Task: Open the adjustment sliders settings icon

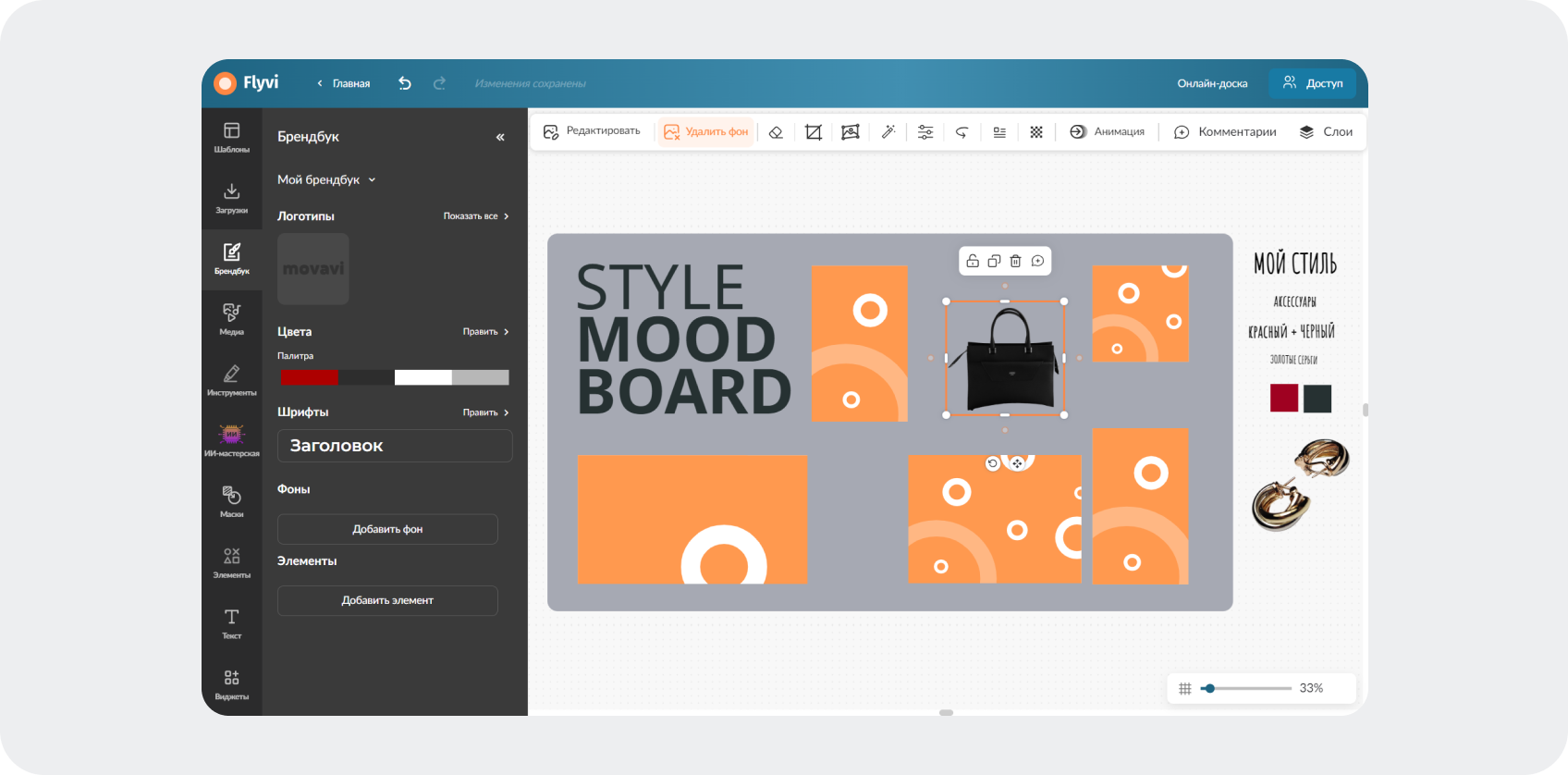Action: (925, 132)
